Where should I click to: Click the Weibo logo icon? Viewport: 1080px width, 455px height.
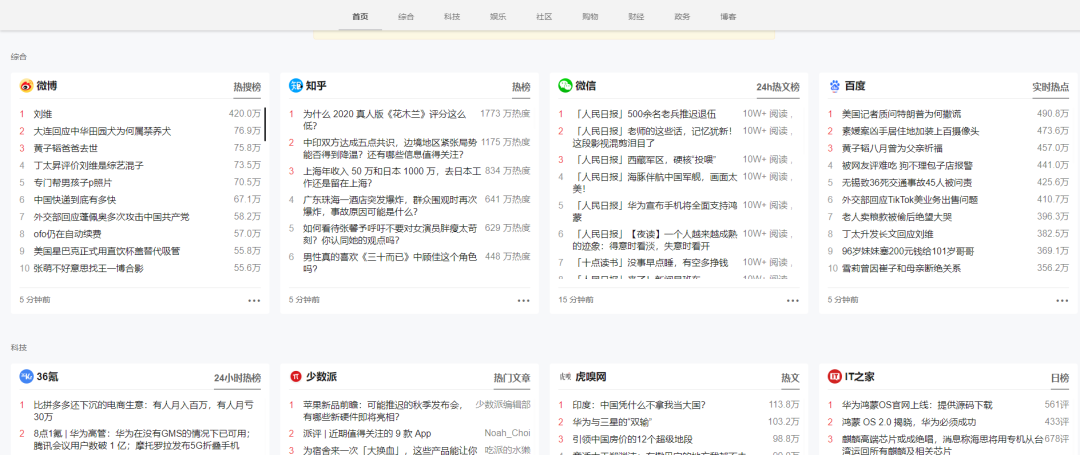(x=26, y=86)
